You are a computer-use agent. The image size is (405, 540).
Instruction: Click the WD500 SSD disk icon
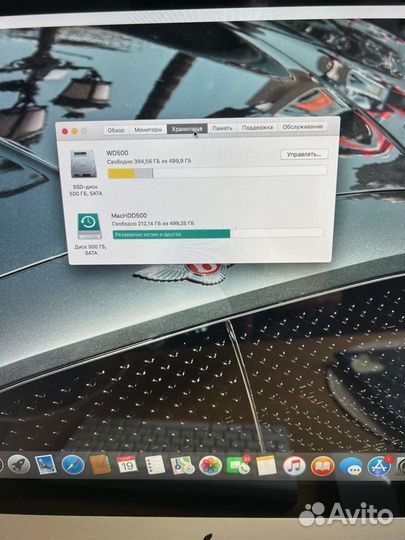(83, 164)
